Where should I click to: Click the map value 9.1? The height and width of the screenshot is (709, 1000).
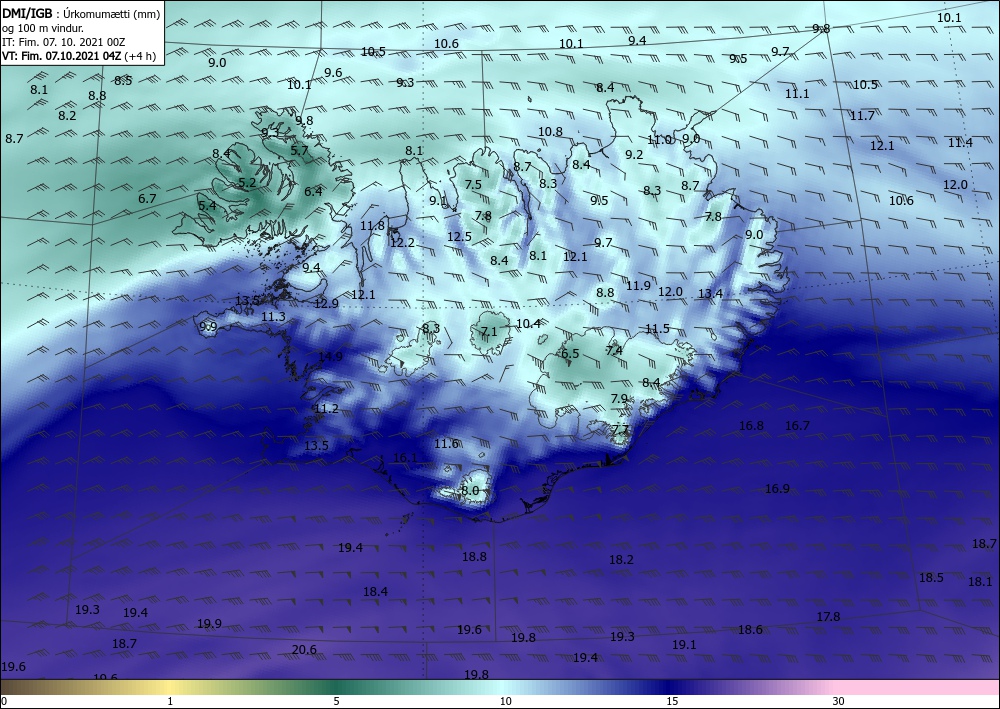(438, 201)
